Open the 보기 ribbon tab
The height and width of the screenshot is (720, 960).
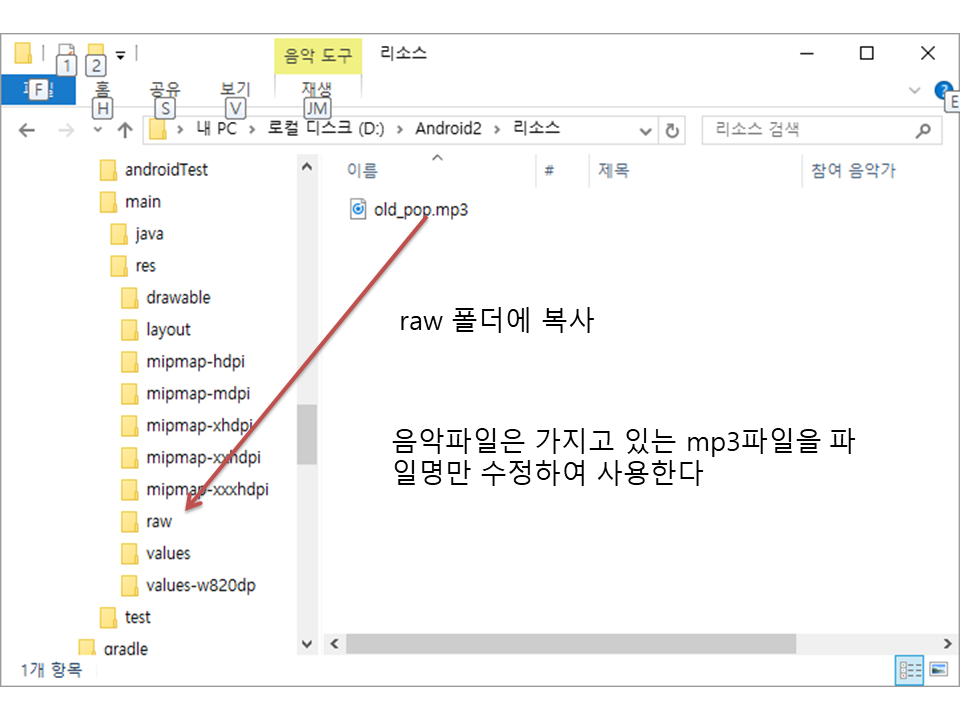click(234, 89)
